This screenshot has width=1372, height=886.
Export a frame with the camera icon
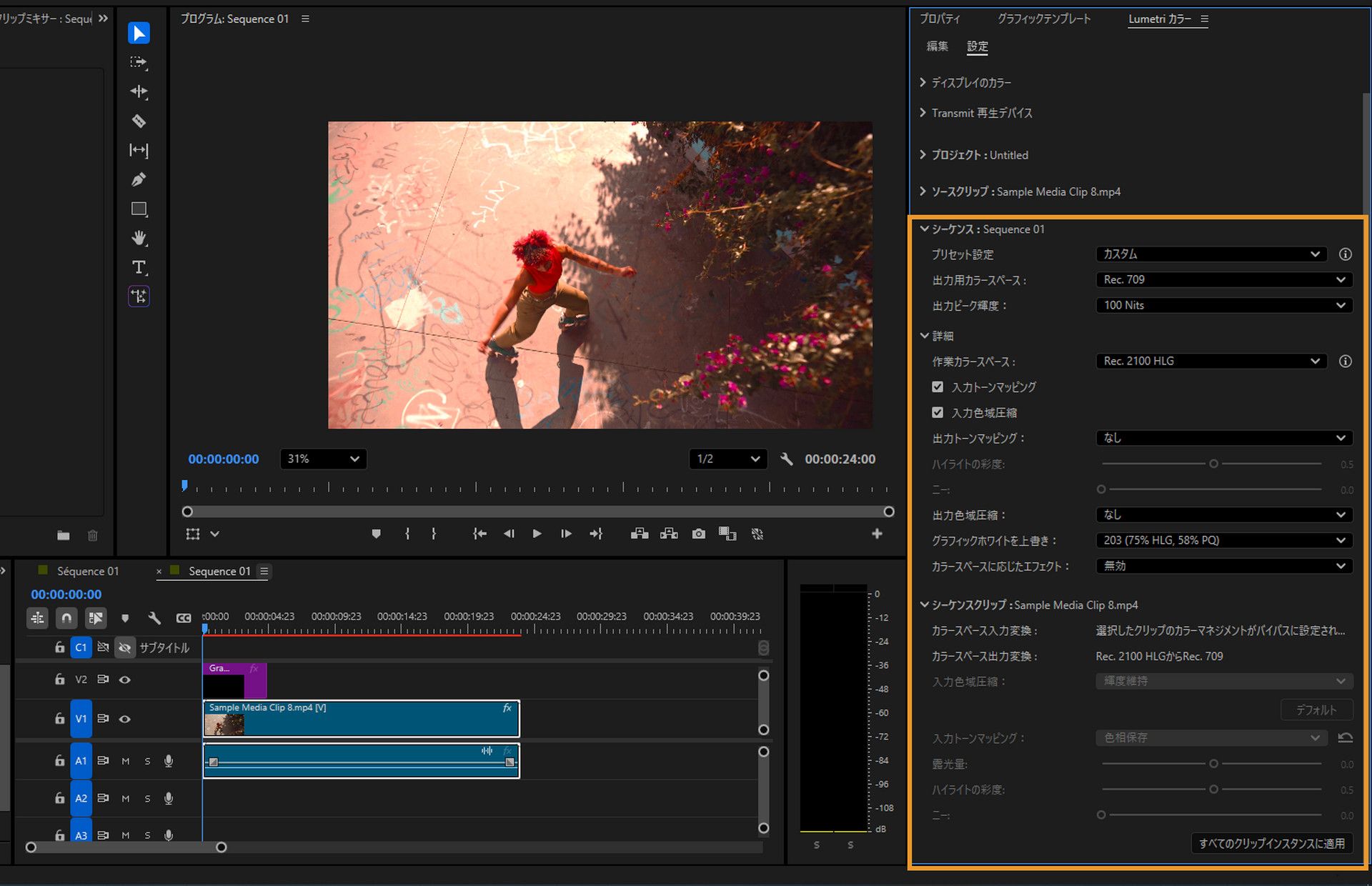(698, 534)
